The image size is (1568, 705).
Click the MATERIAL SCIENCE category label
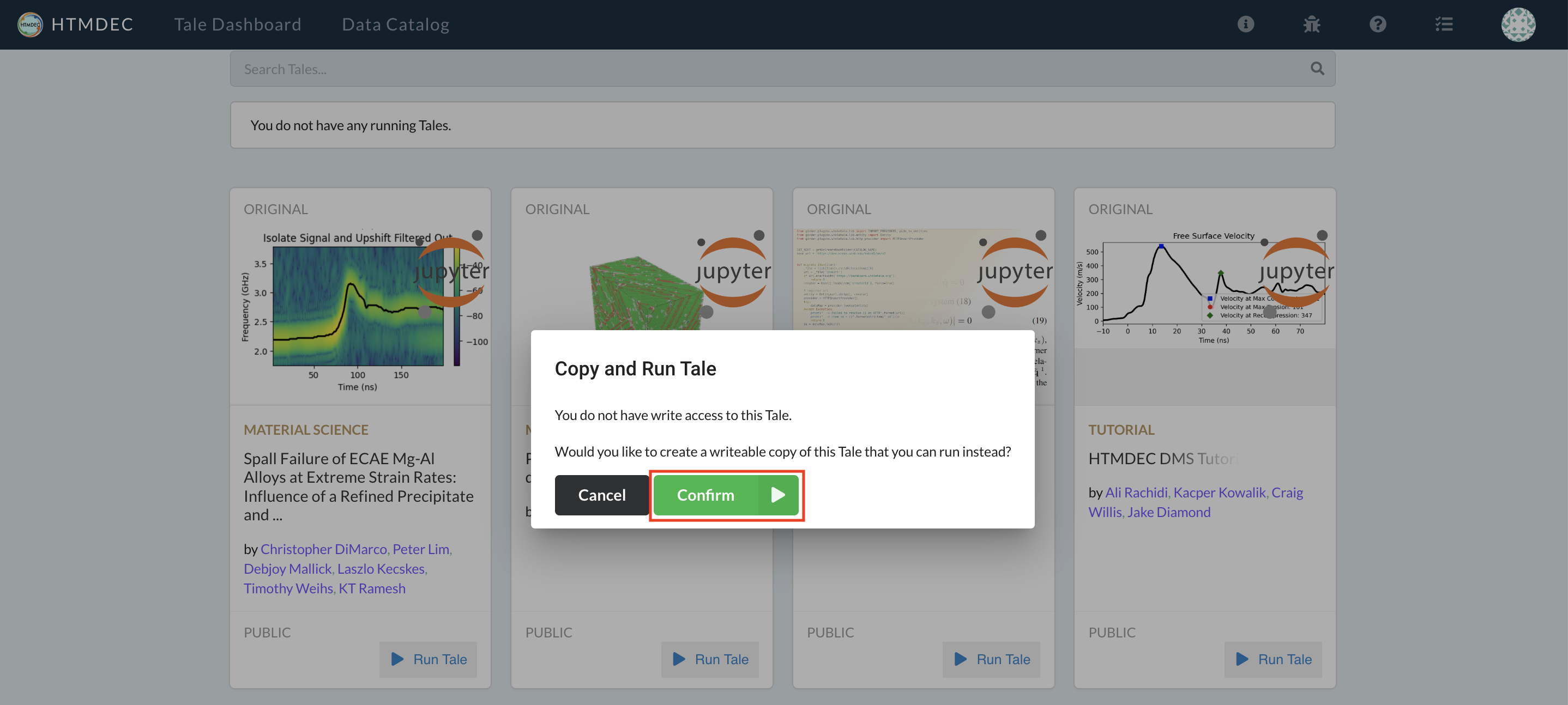[x=305, y=429]
